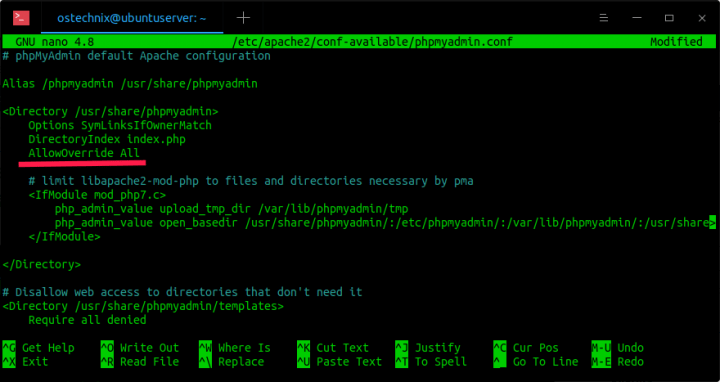Click the '^R Read File' shortcut
Image resolution: width=720 pixels, height=382 pixels.
(x=140, y=362)
